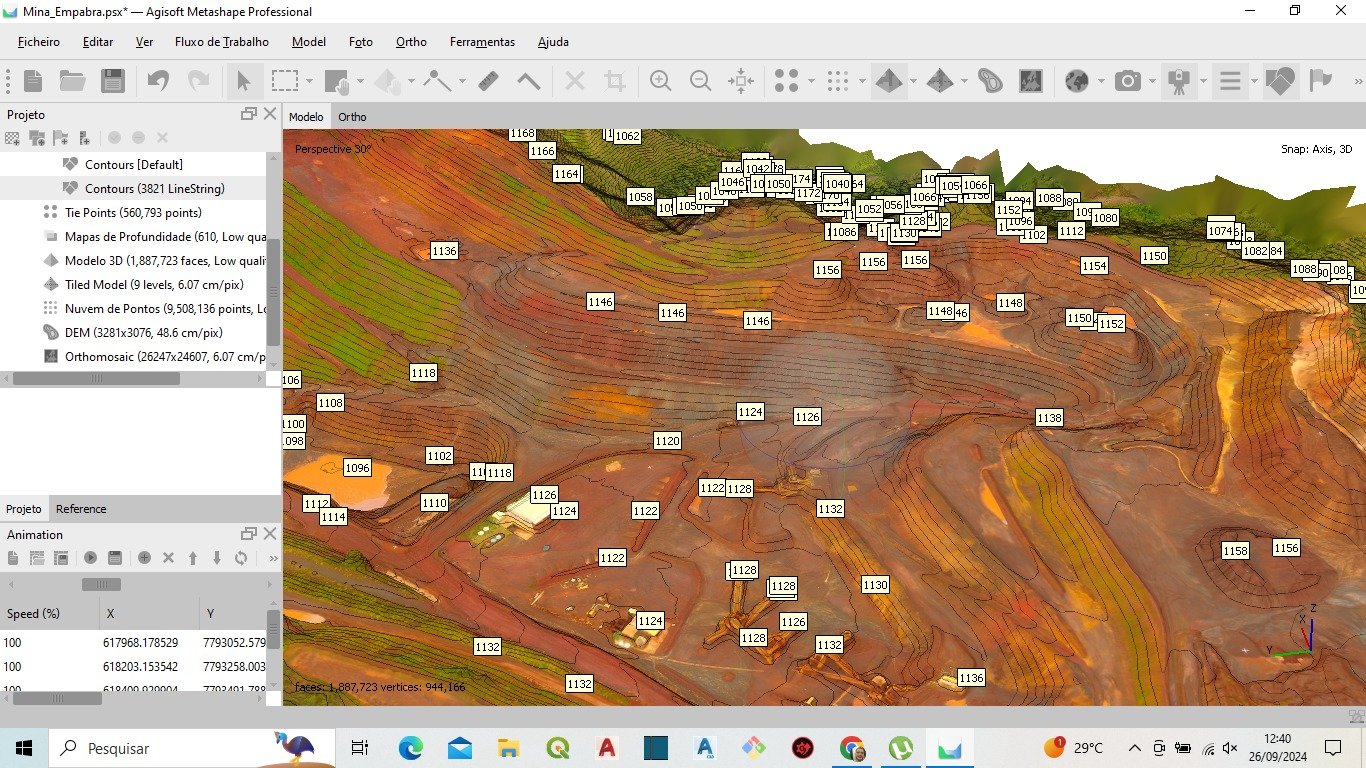
Task: Activate the Ruler measurement tool
Action: pos(488,81)
